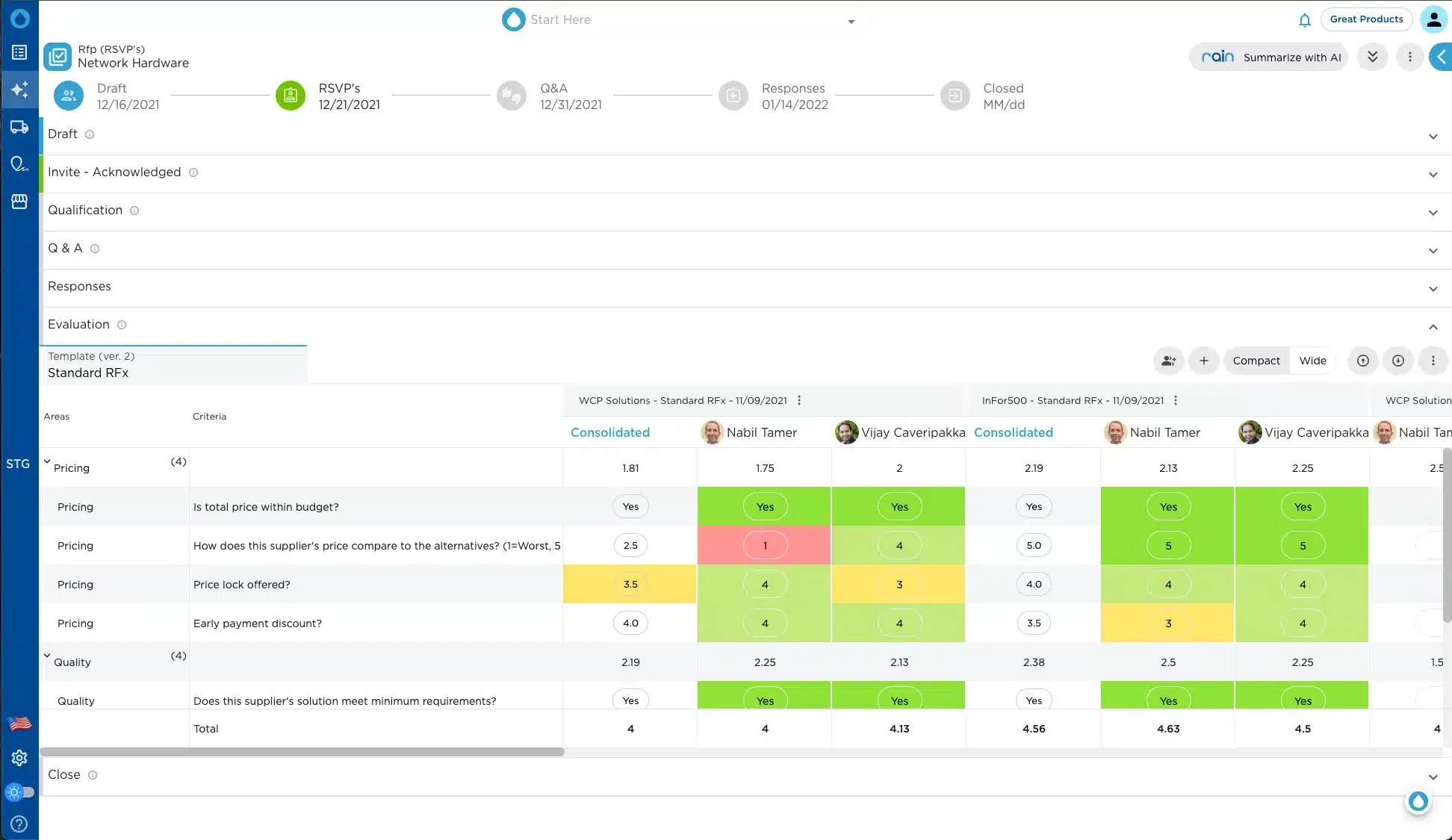Click the plus add button in evaluation toolbar
This screenshot has height=840, width=1452.
1203,361
